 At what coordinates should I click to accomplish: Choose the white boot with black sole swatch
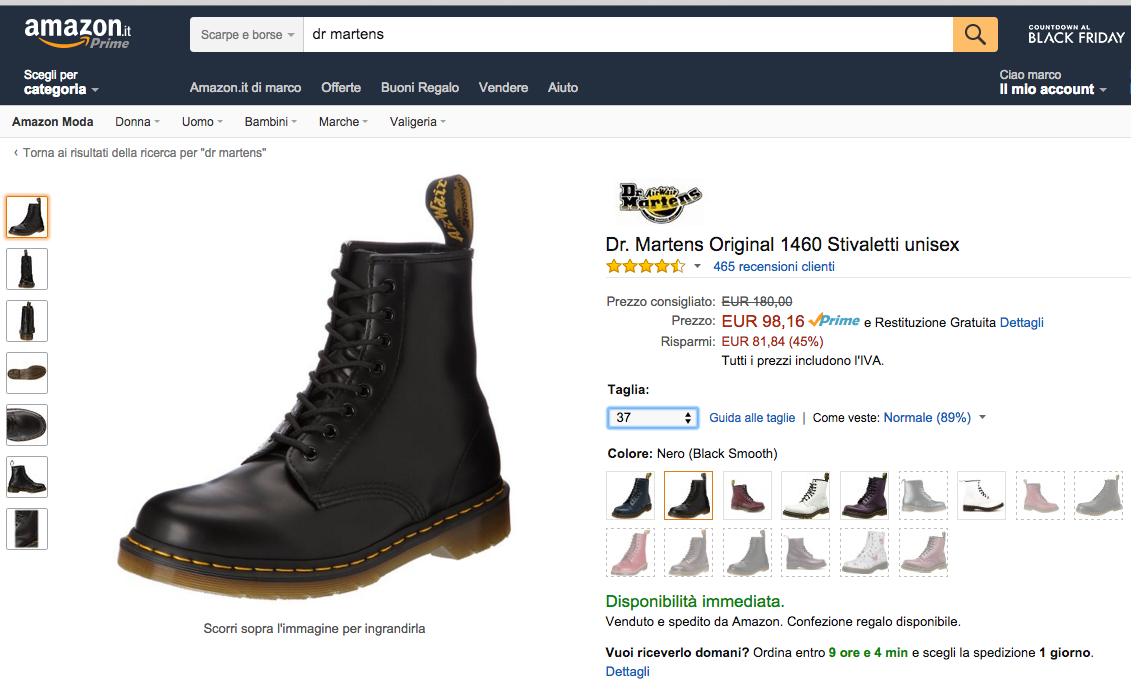tap(806, 495)
